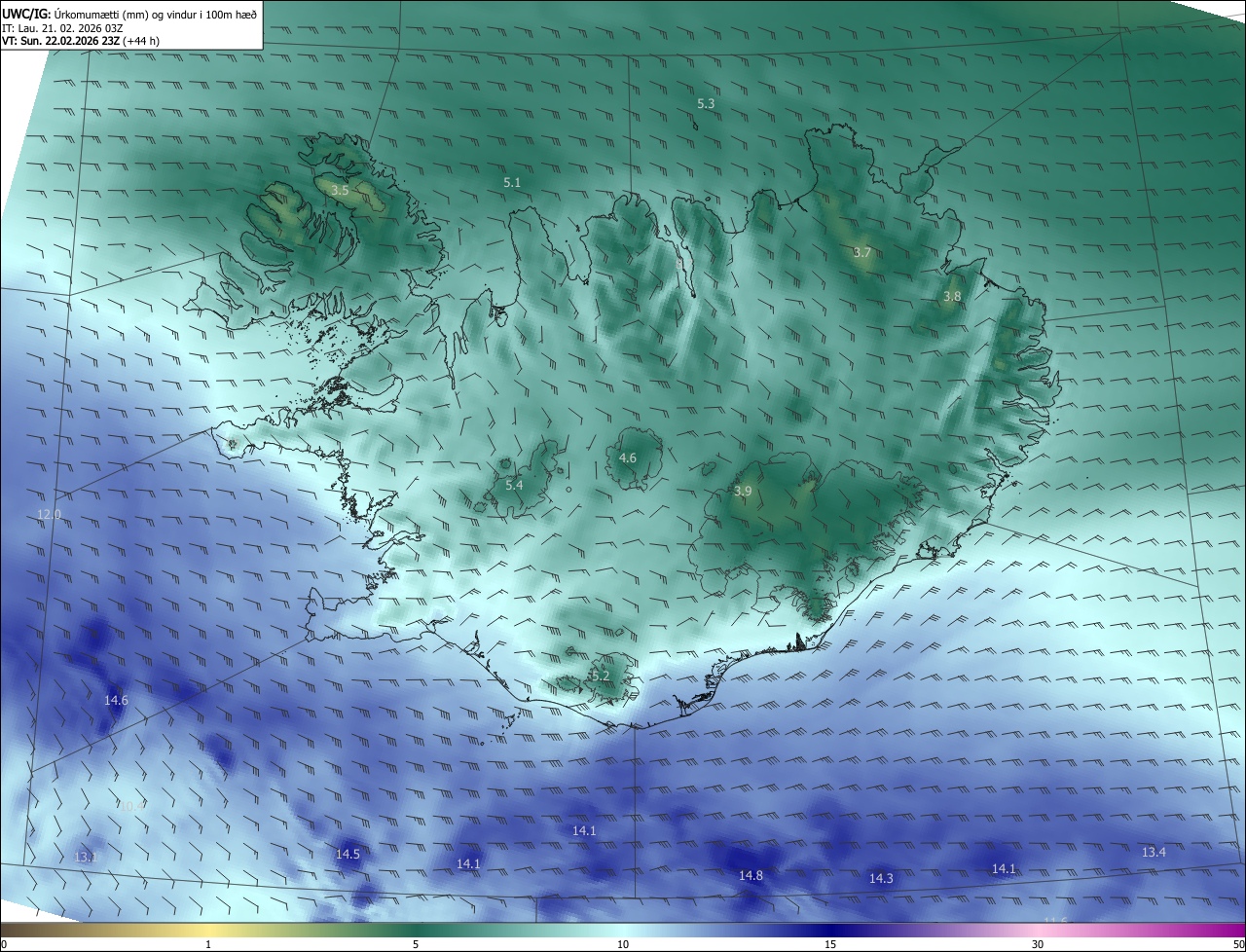The height and width of the screenshot is (952, 1246).
Task: Select the 5.2 value near the south coast
Action: coord(600,676)
